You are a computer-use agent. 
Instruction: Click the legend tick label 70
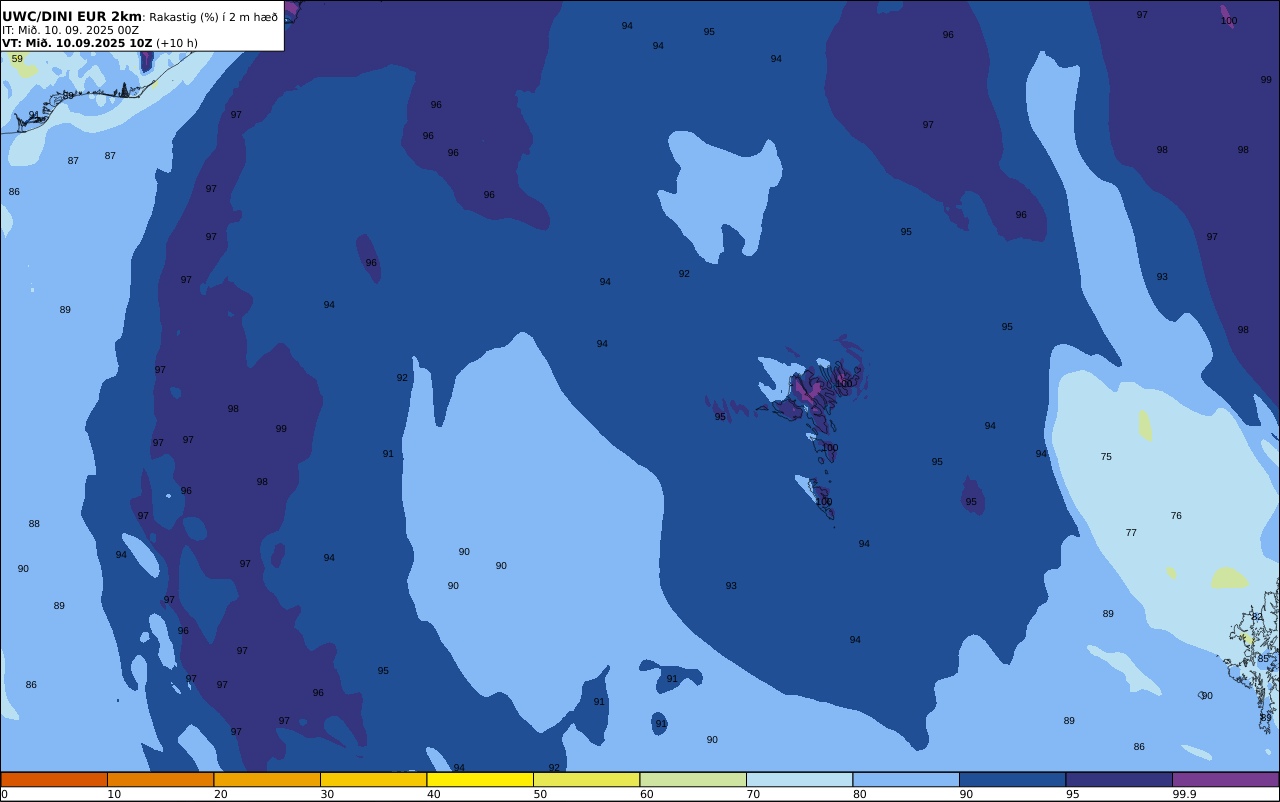tap(753, 794)
